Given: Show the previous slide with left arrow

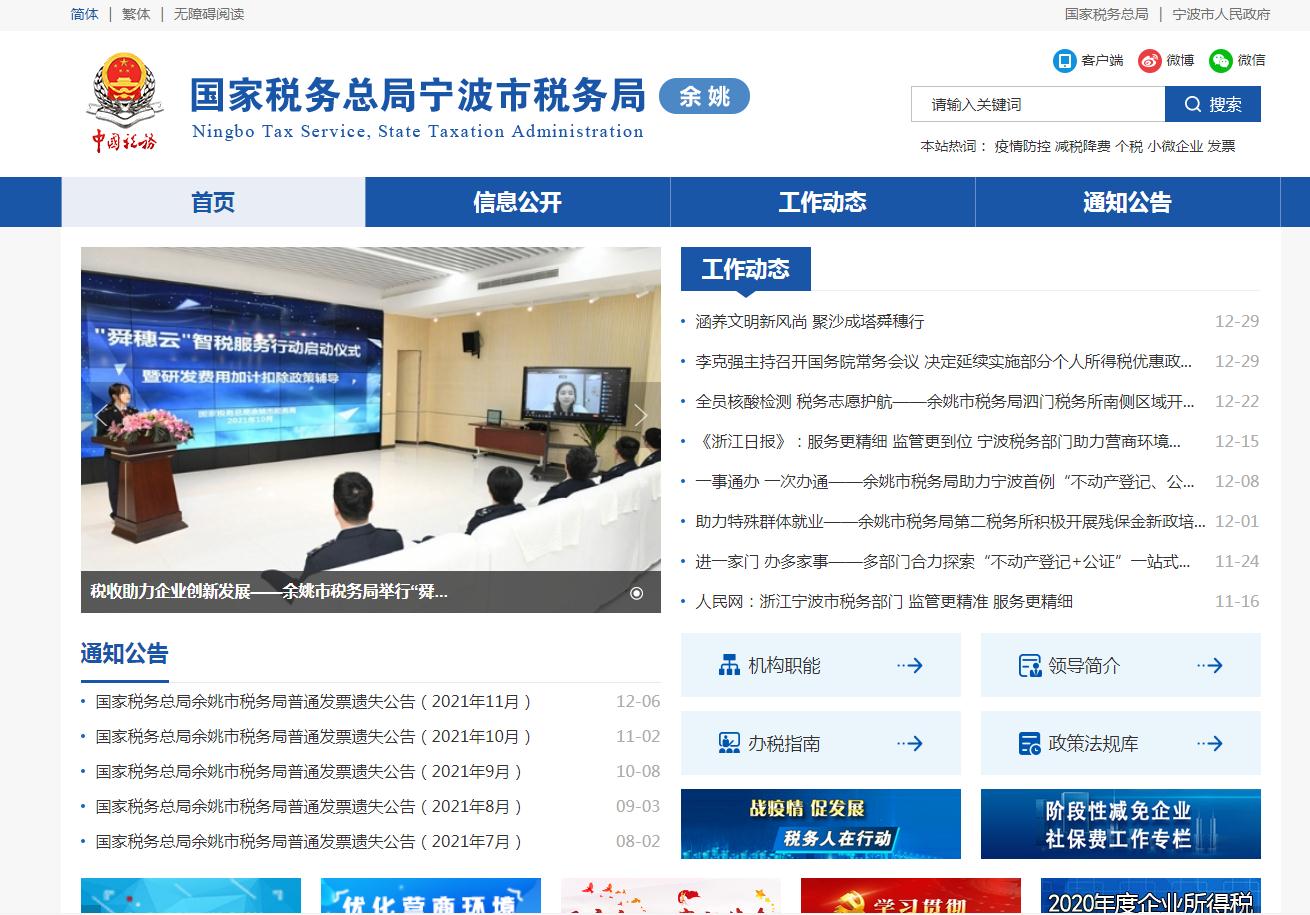Looking at the screenshot, I should 101,416.
